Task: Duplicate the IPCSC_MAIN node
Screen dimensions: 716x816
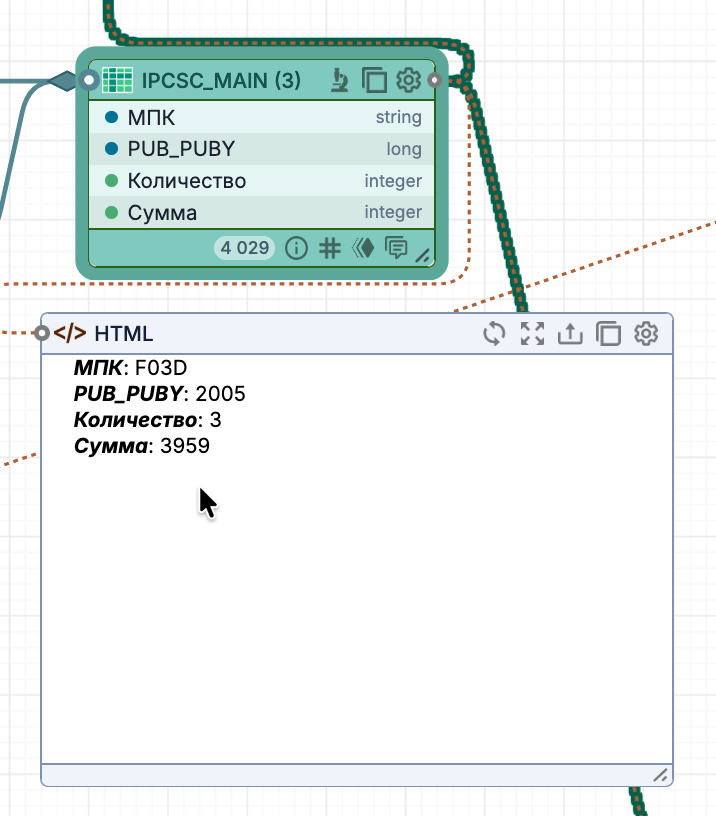Action: pos(374,80)
